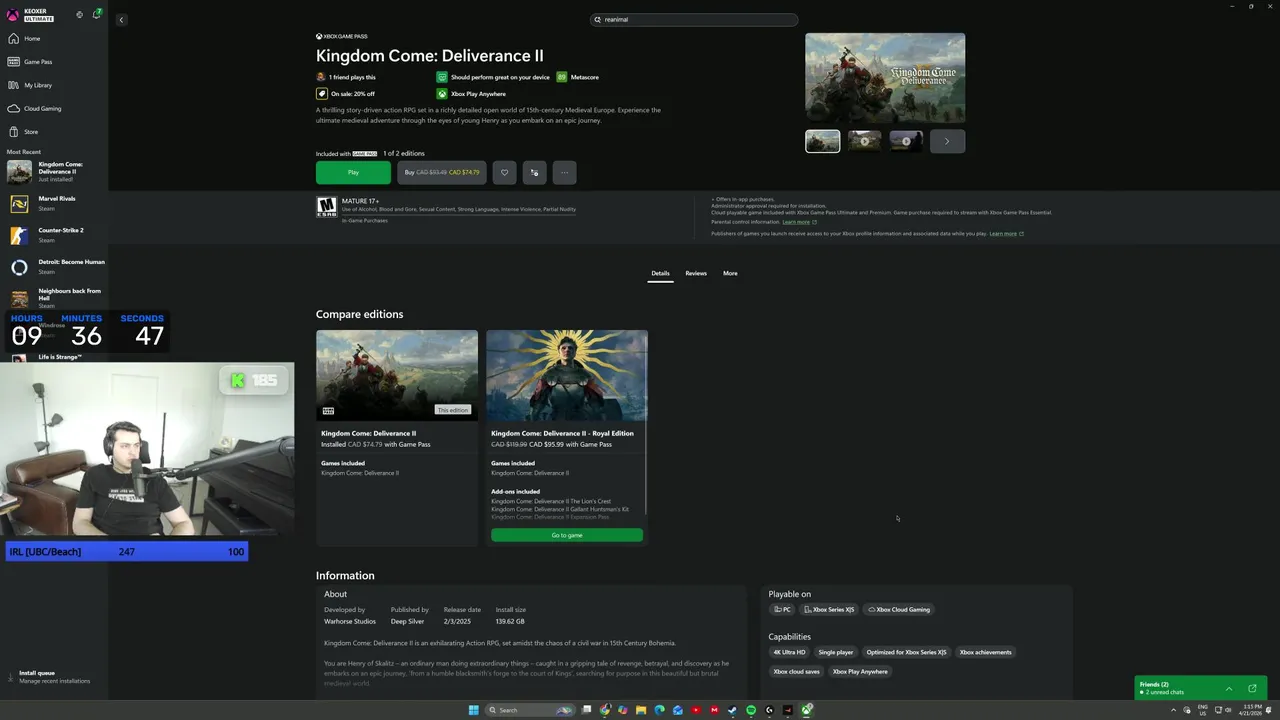Click the Xbox Cloud Gaming platform chip
The image size is (1280, 720).
[x=899, y=609]
